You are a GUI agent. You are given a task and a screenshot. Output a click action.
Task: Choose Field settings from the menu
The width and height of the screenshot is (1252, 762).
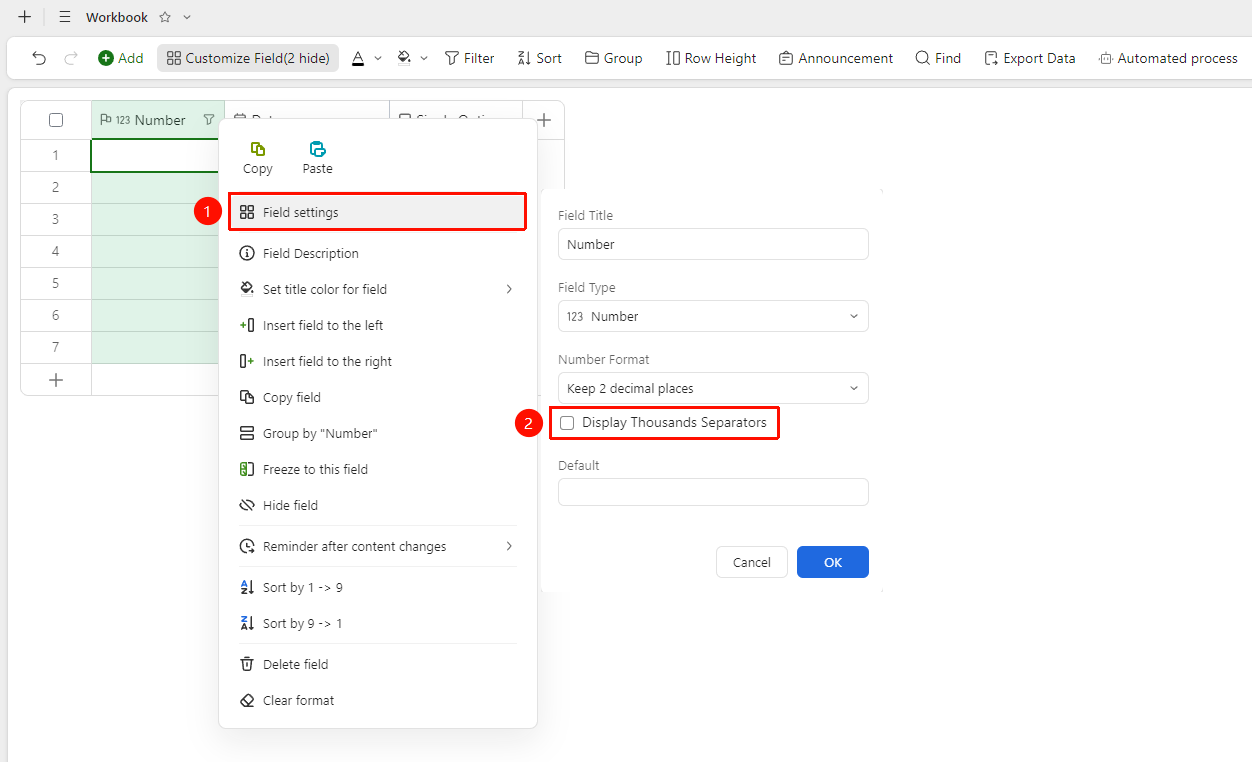378,212
